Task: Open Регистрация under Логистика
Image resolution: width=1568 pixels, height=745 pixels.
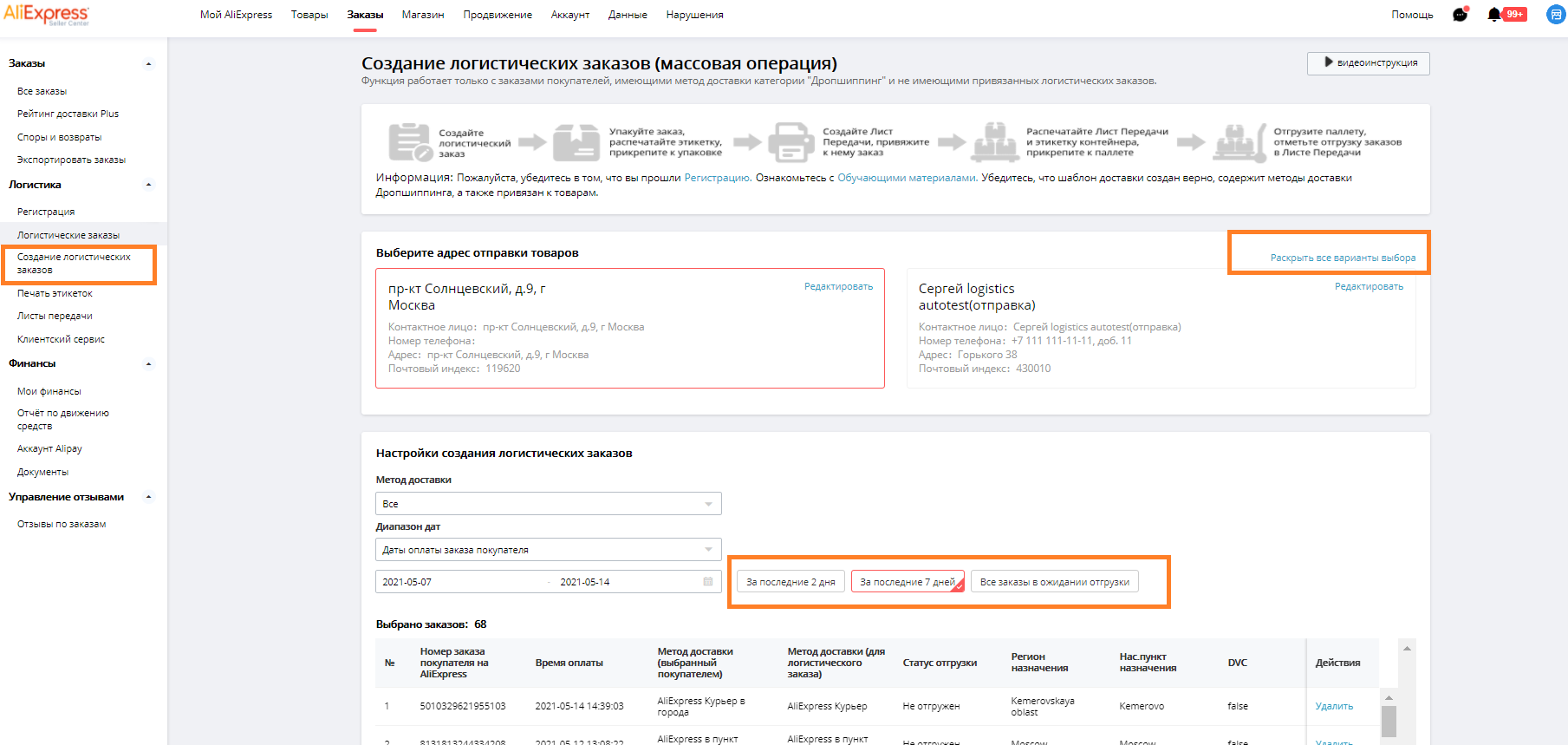Action: [46, 212]
